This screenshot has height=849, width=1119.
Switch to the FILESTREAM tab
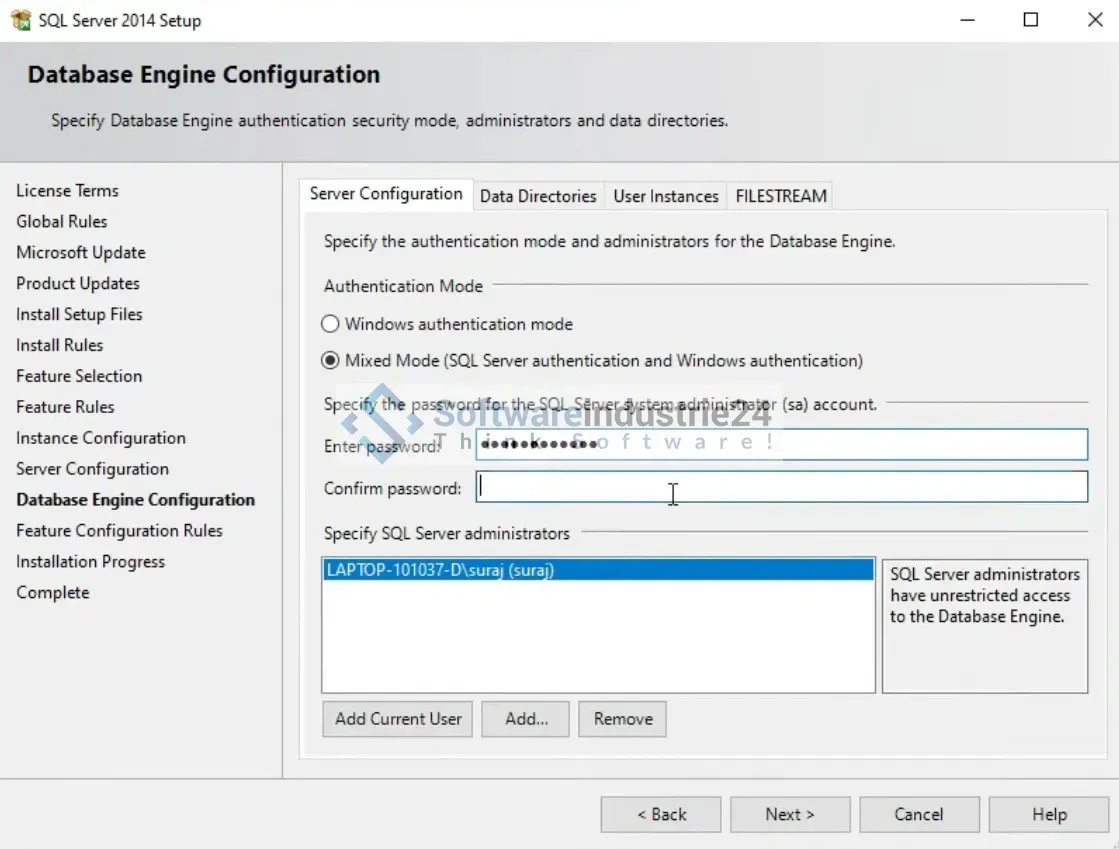781,196
